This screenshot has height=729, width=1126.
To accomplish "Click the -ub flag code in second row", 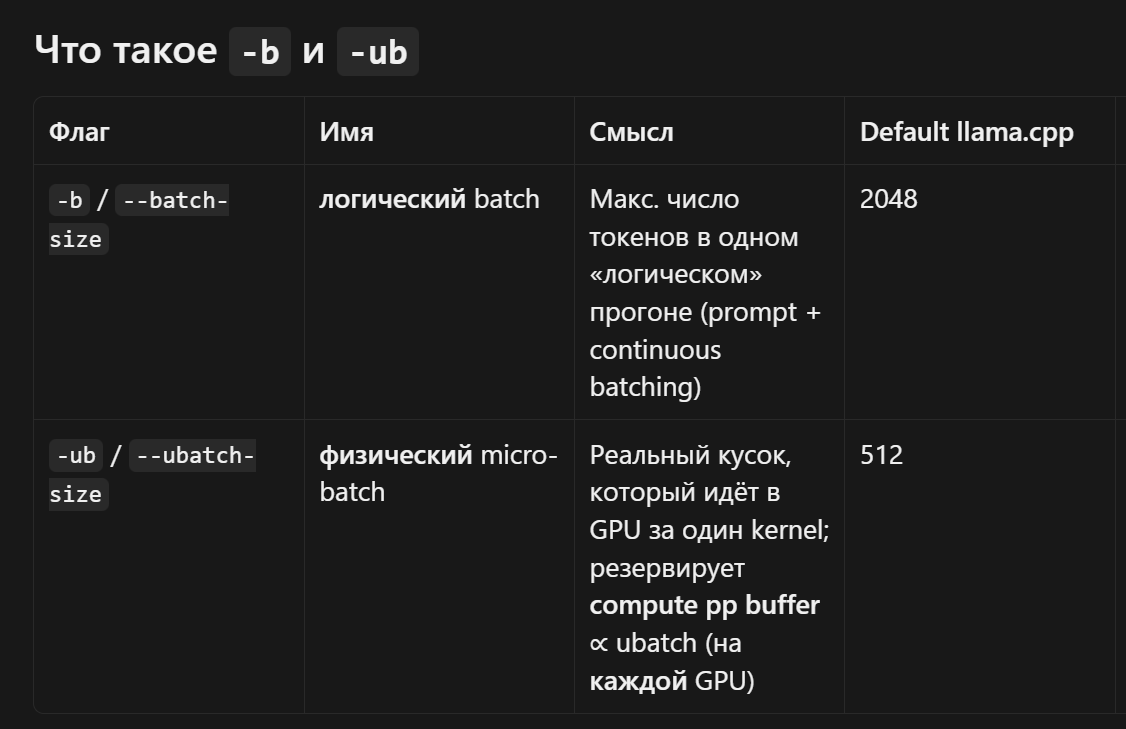I will pyautogui.click(x=76, y=455).
